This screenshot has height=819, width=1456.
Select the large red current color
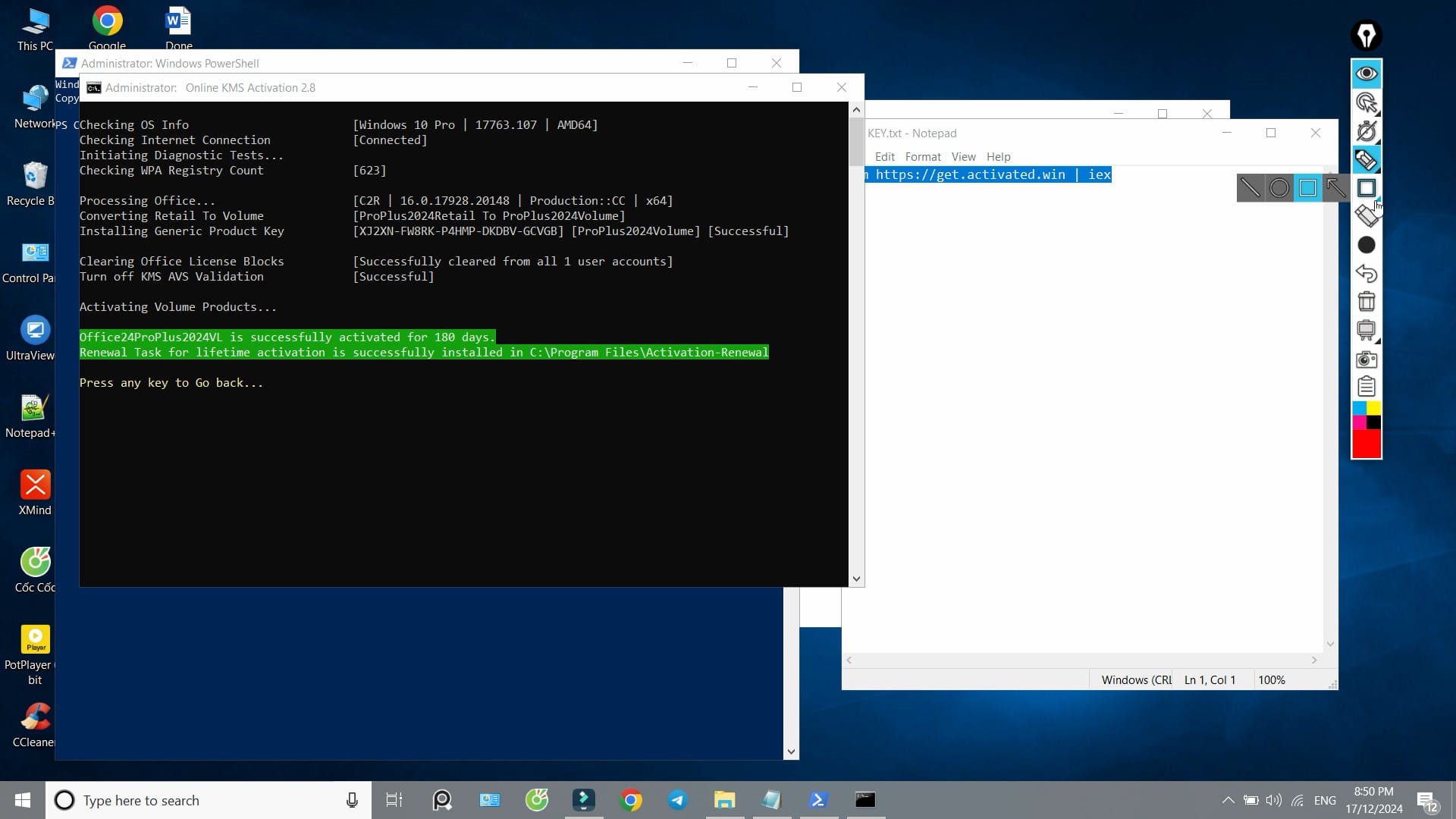pyautogui.click(x=1367, y=444)
